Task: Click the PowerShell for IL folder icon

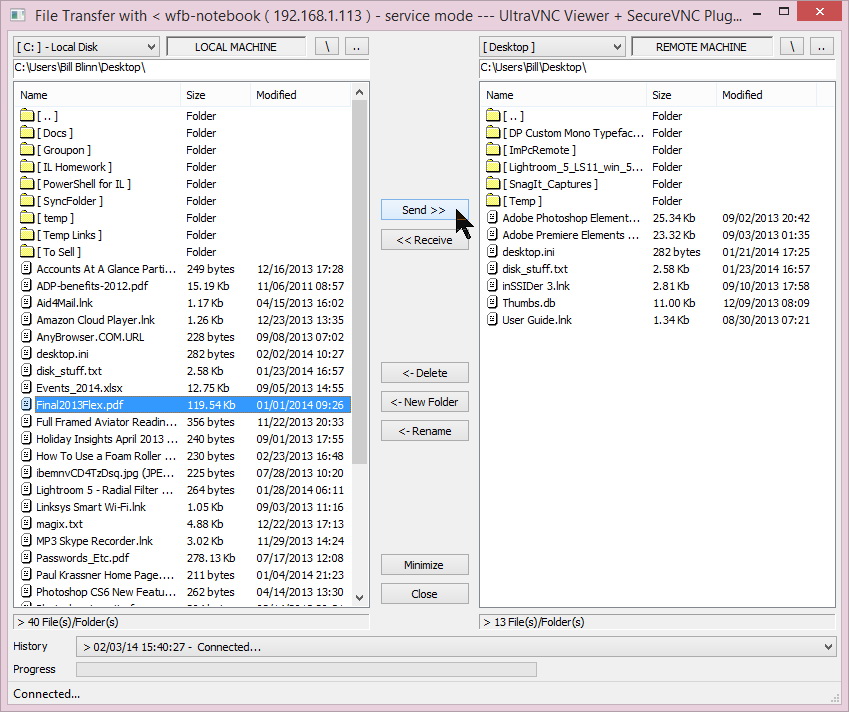Action: (27, 184)
